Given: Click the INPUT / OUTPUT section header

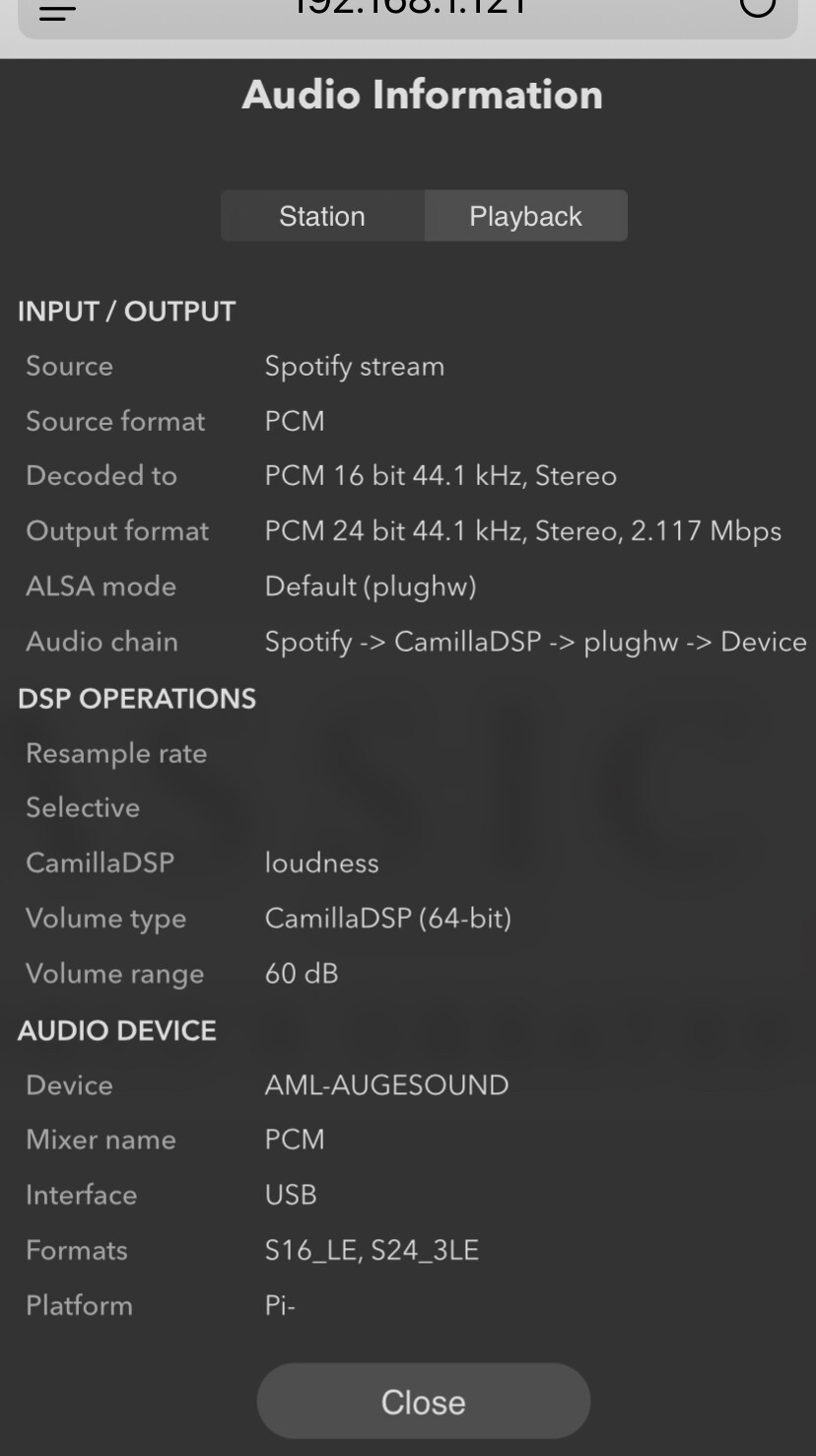Looking at the screenshot, I should [x=126, y=312].
